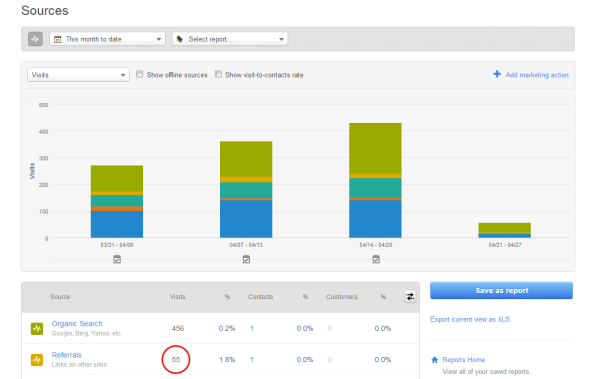Enable 'Show offline sources' checkbox
600x379 pixels.
[x=140, y=74]
